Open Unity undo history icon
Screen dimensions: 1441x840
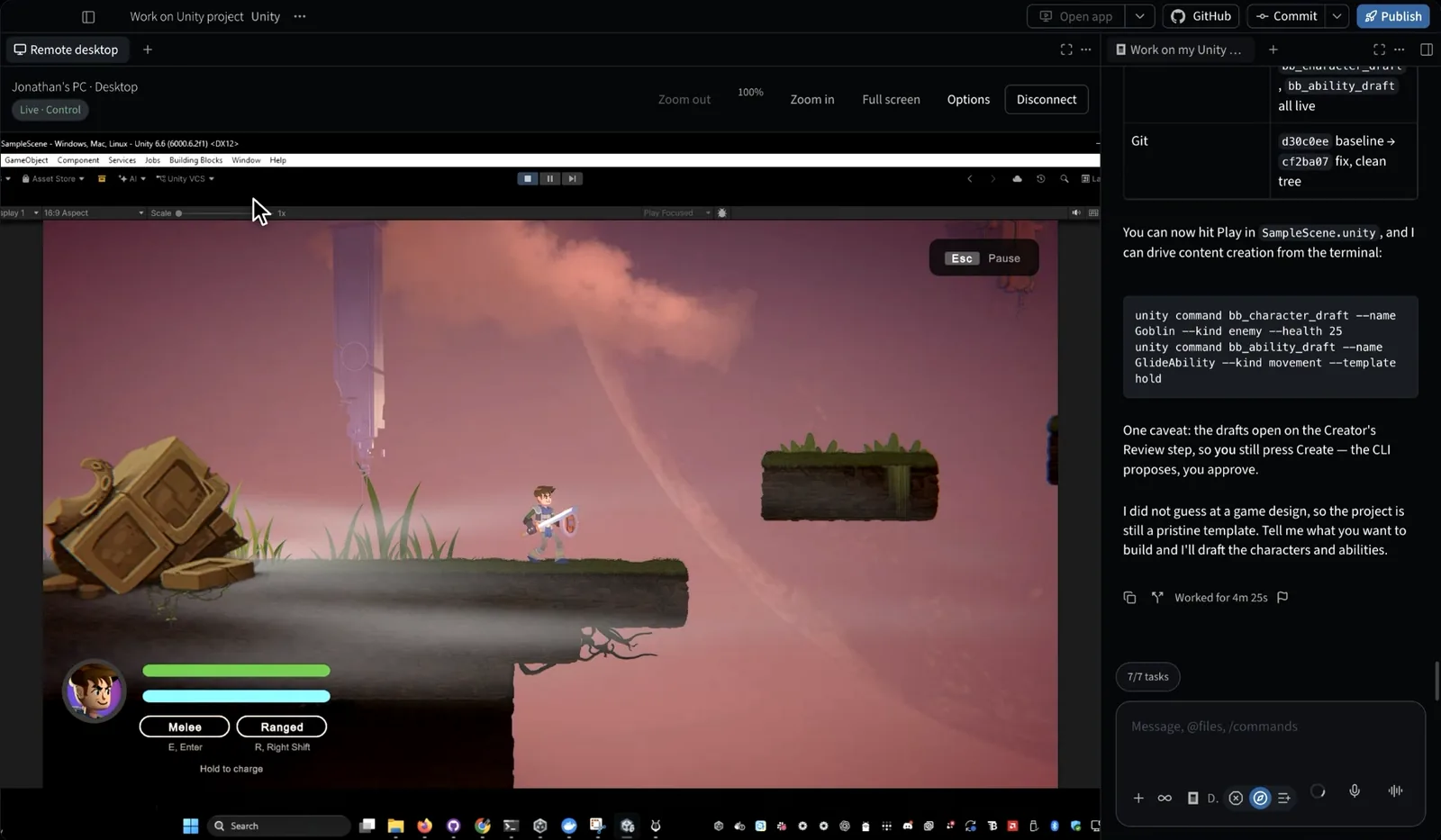click(x=1040, y=178)
